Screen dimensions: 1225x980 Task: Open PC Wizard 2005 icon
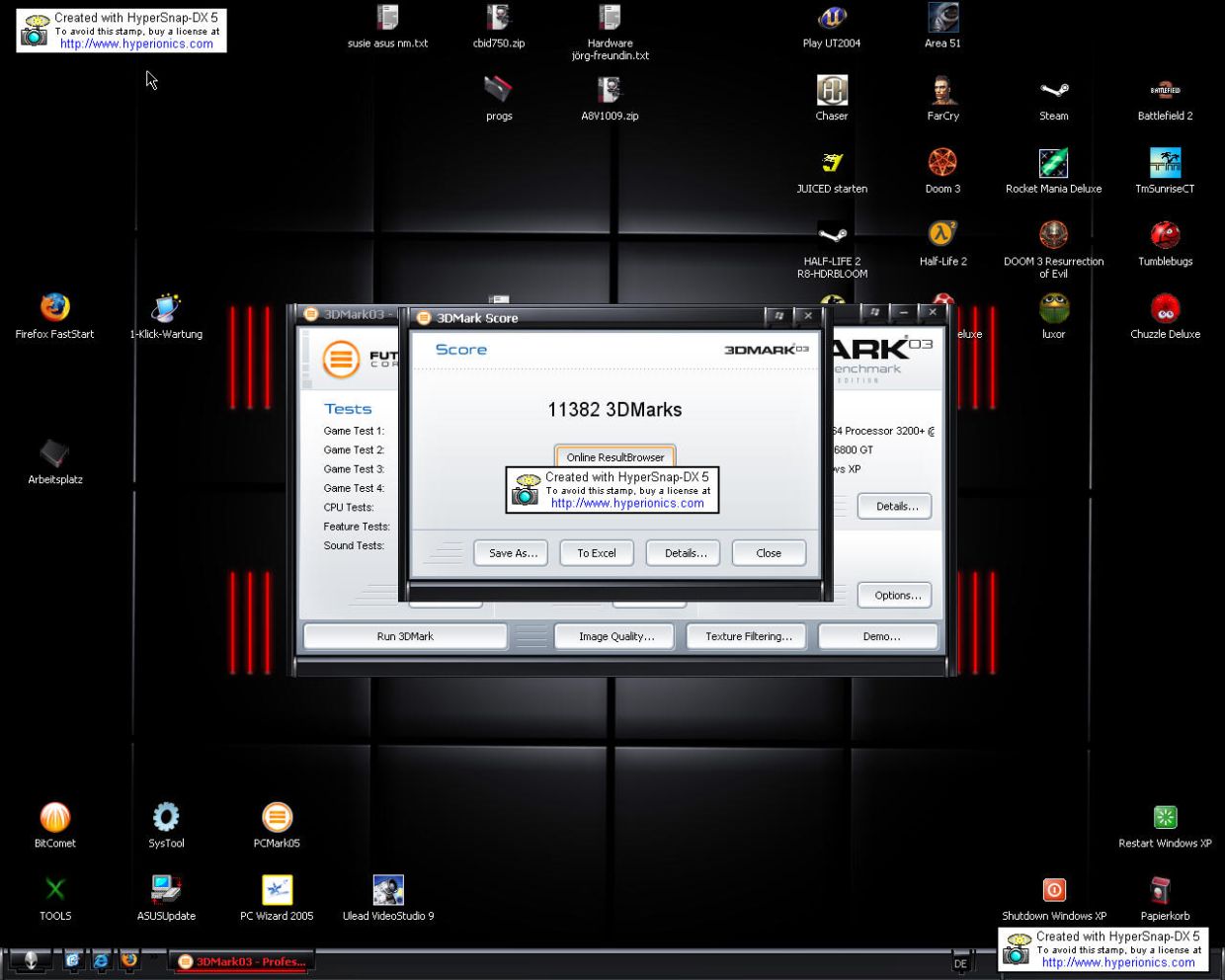point(277,890)
